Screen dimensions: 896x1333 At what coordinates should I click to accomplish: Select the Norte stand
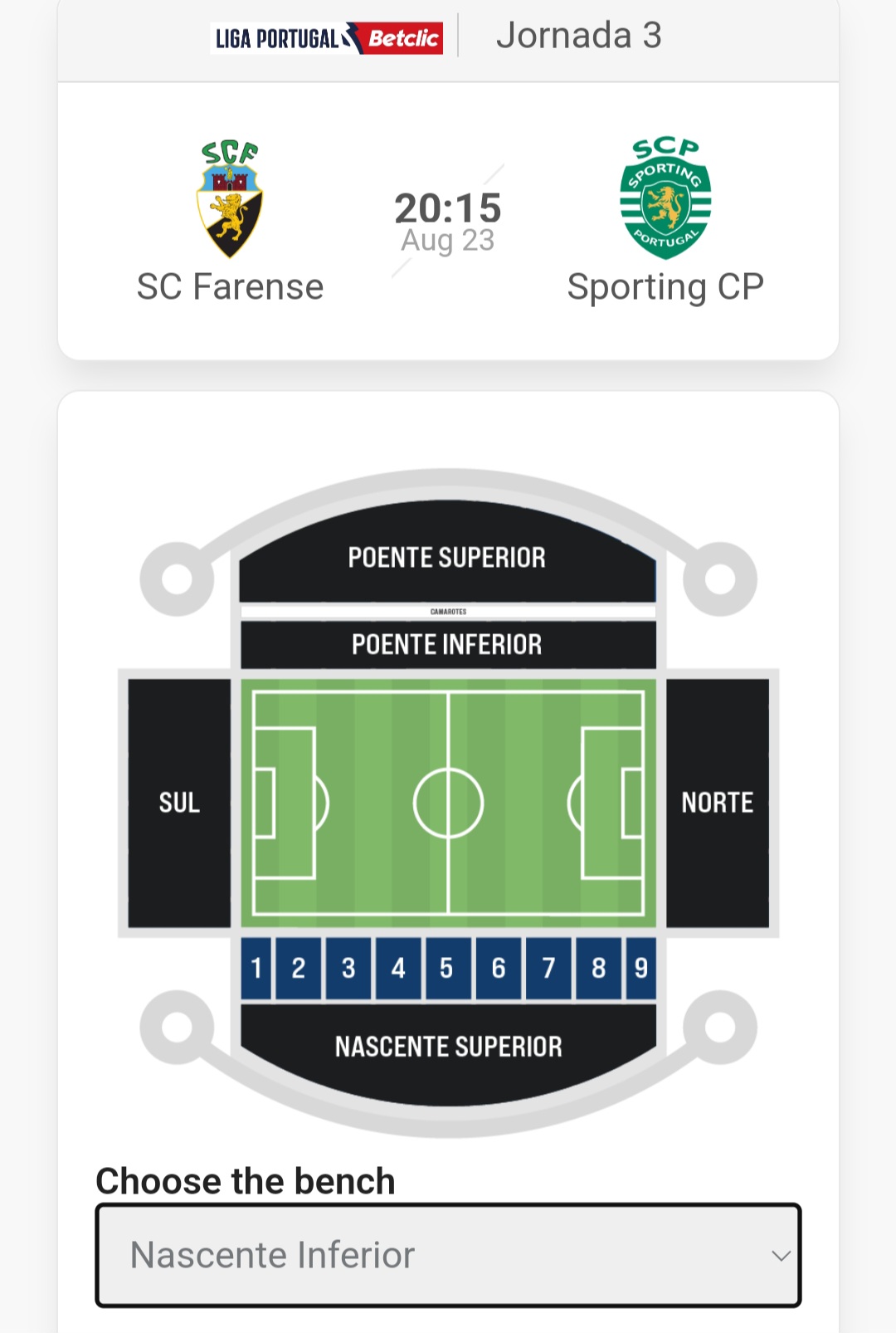tap(718, 803)
